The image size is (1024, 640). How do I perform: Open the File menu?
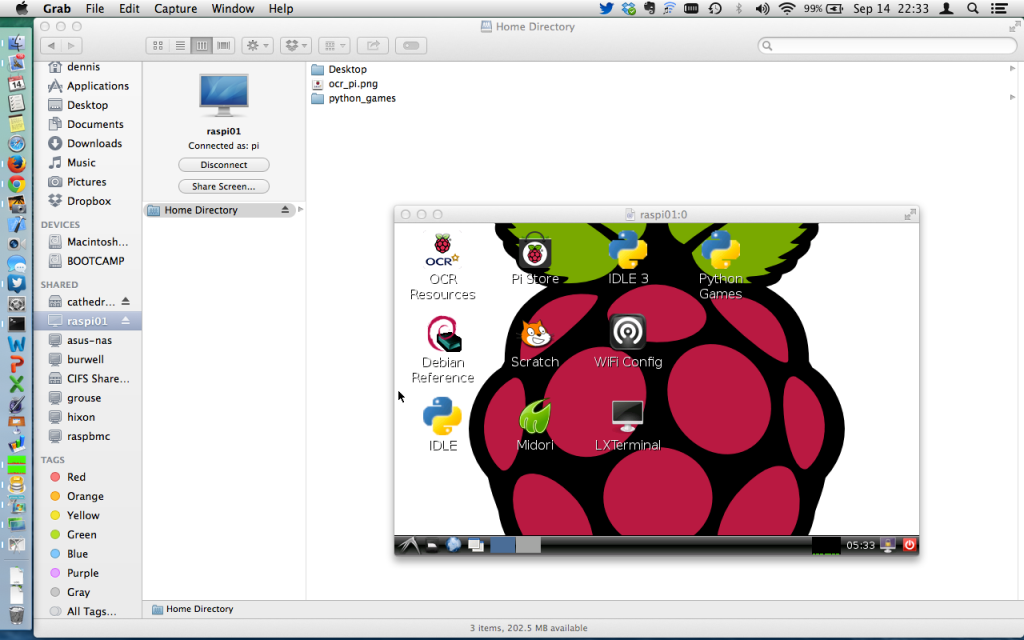tap(95, 8)
